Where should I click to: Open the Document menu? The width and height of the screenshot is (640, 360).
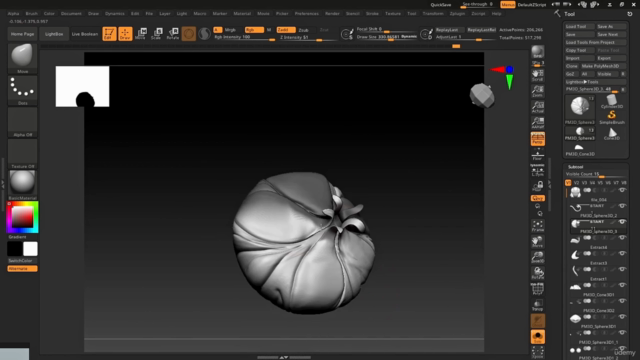71,13
